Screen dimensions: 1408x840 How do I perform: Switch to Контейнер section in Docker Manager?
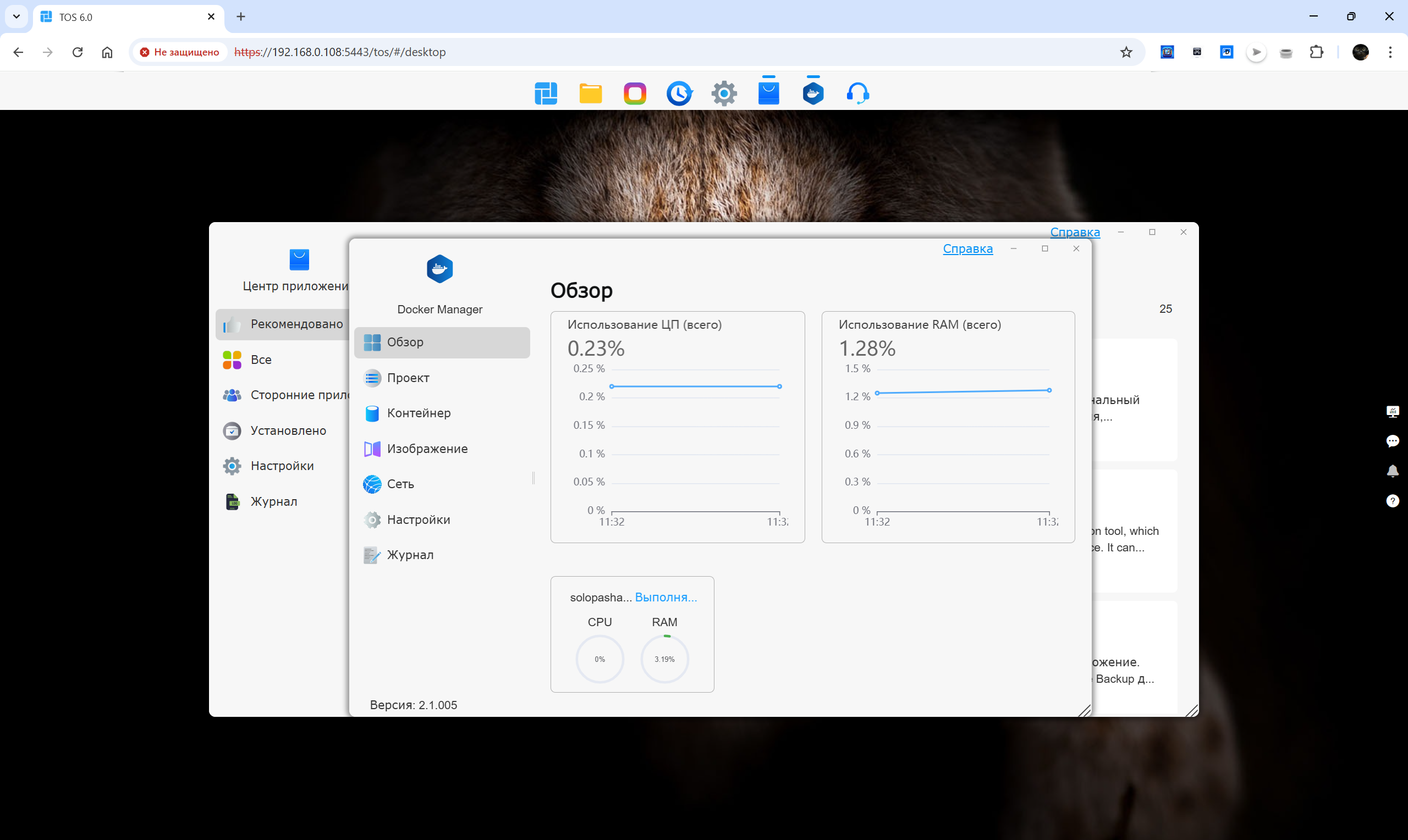(419, 413)
